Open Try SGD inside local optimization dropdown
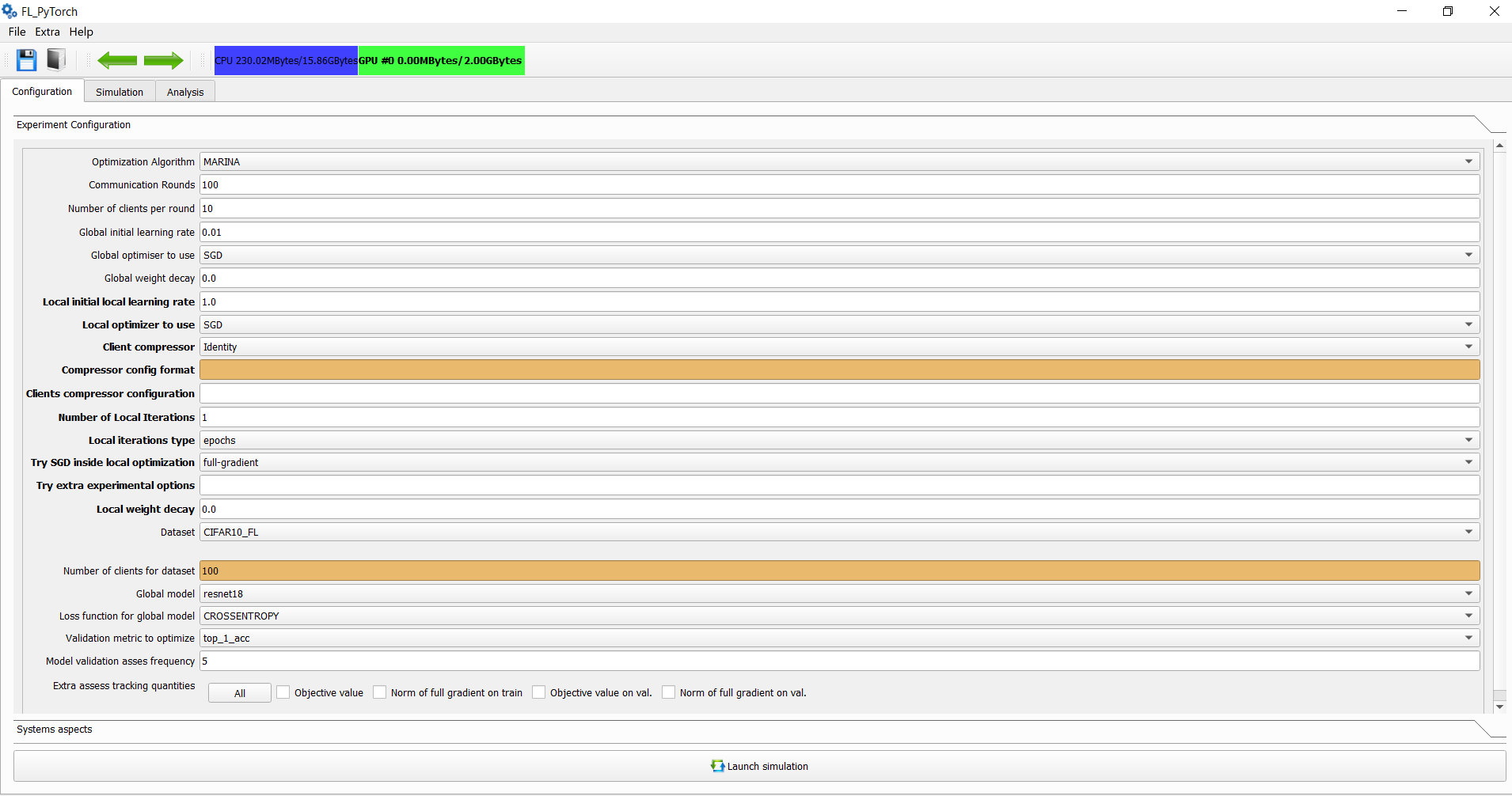1512x796 pixels. point(839,462)
